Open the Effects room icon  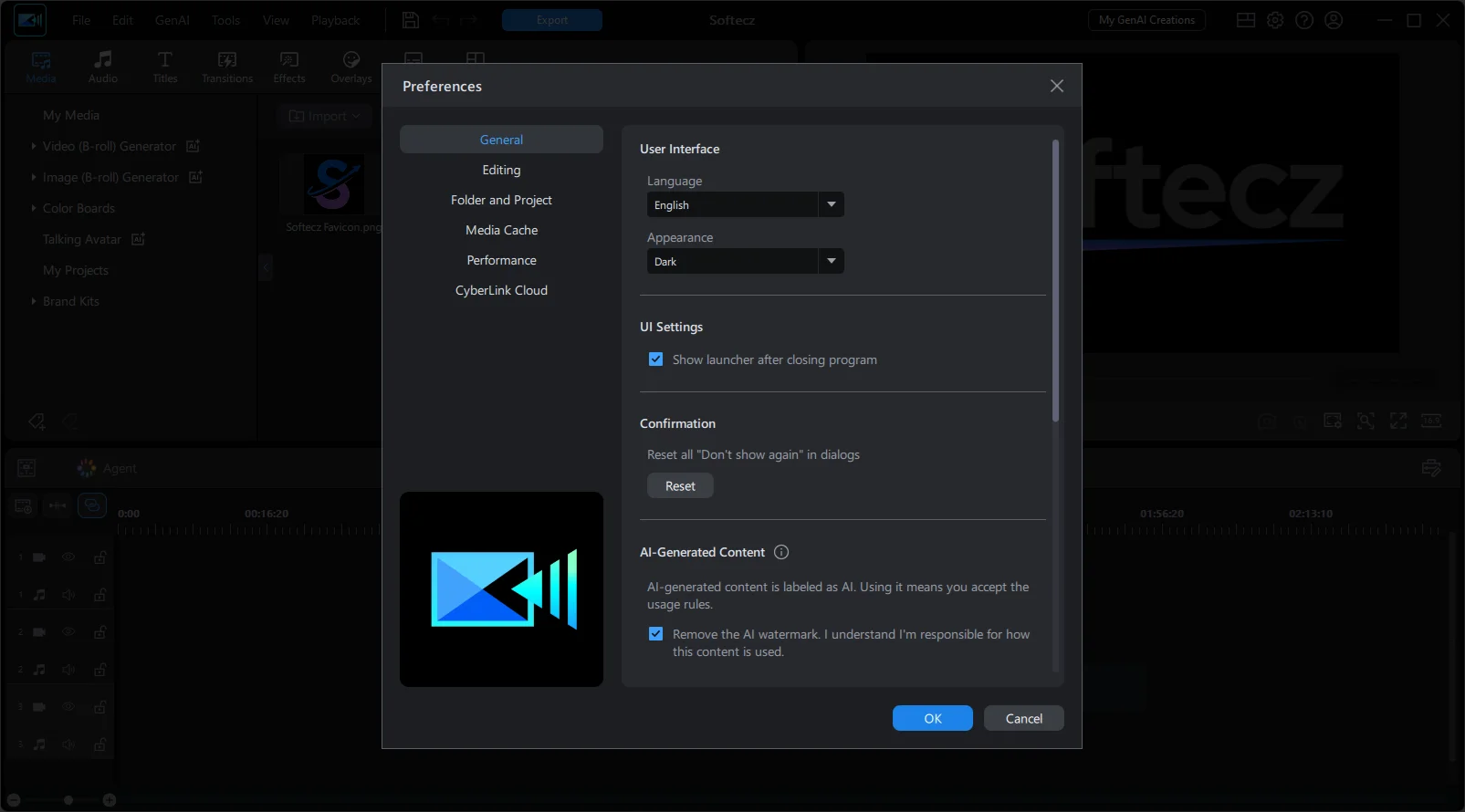289,60
